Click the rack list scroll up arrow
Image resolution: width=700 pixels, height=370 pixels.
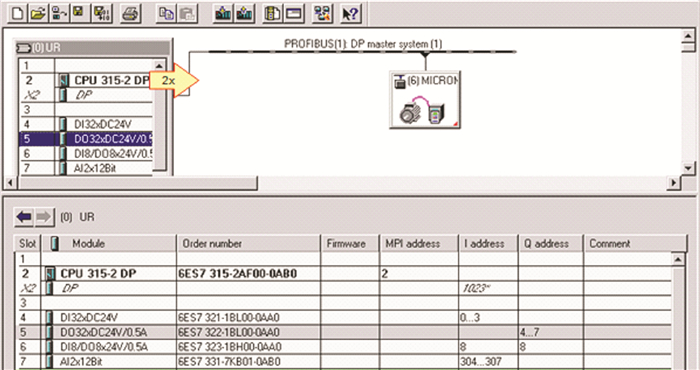(x=158, y=66)
